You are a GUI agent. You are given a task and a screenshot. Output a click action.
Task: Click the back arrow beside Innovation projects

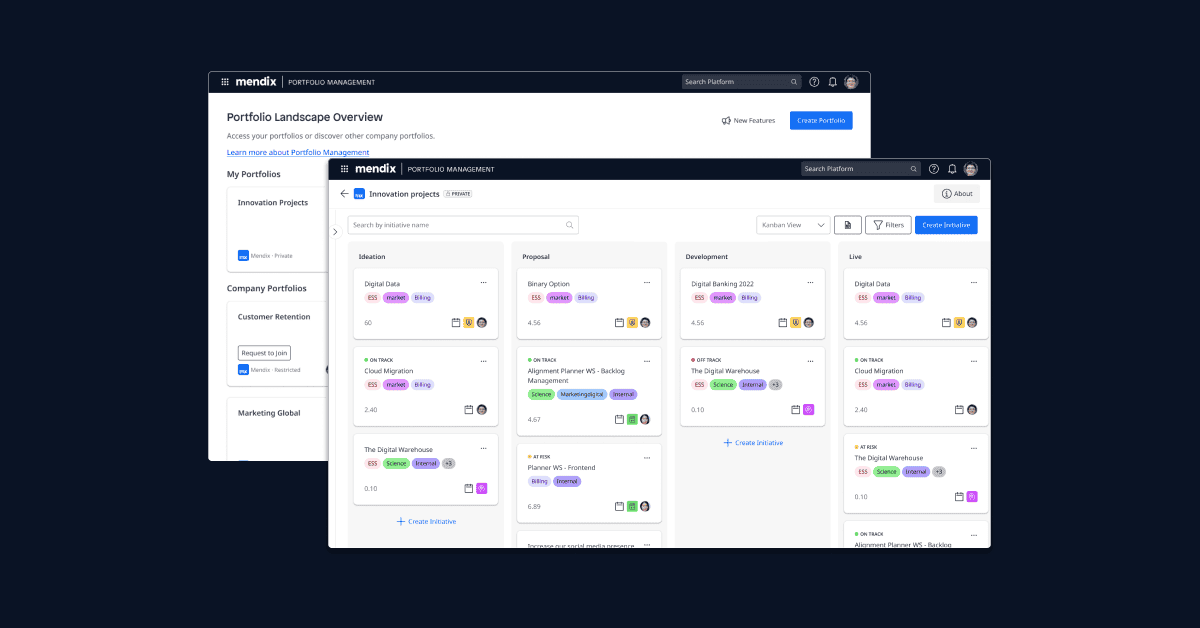(x=344, y=194)
